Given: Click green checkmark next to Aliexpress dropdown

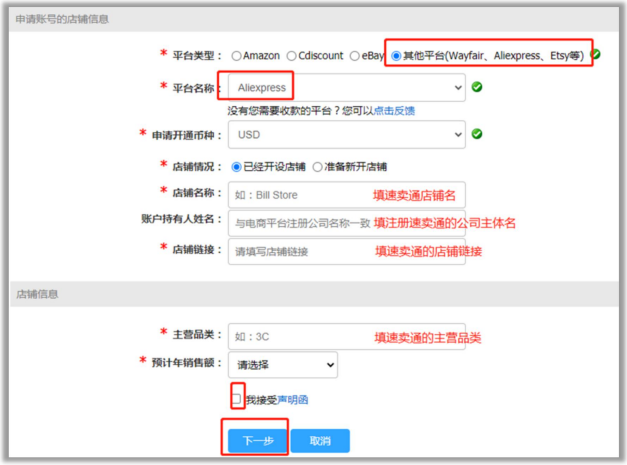Looking at the screenshot, I should [x=477, y=88].
